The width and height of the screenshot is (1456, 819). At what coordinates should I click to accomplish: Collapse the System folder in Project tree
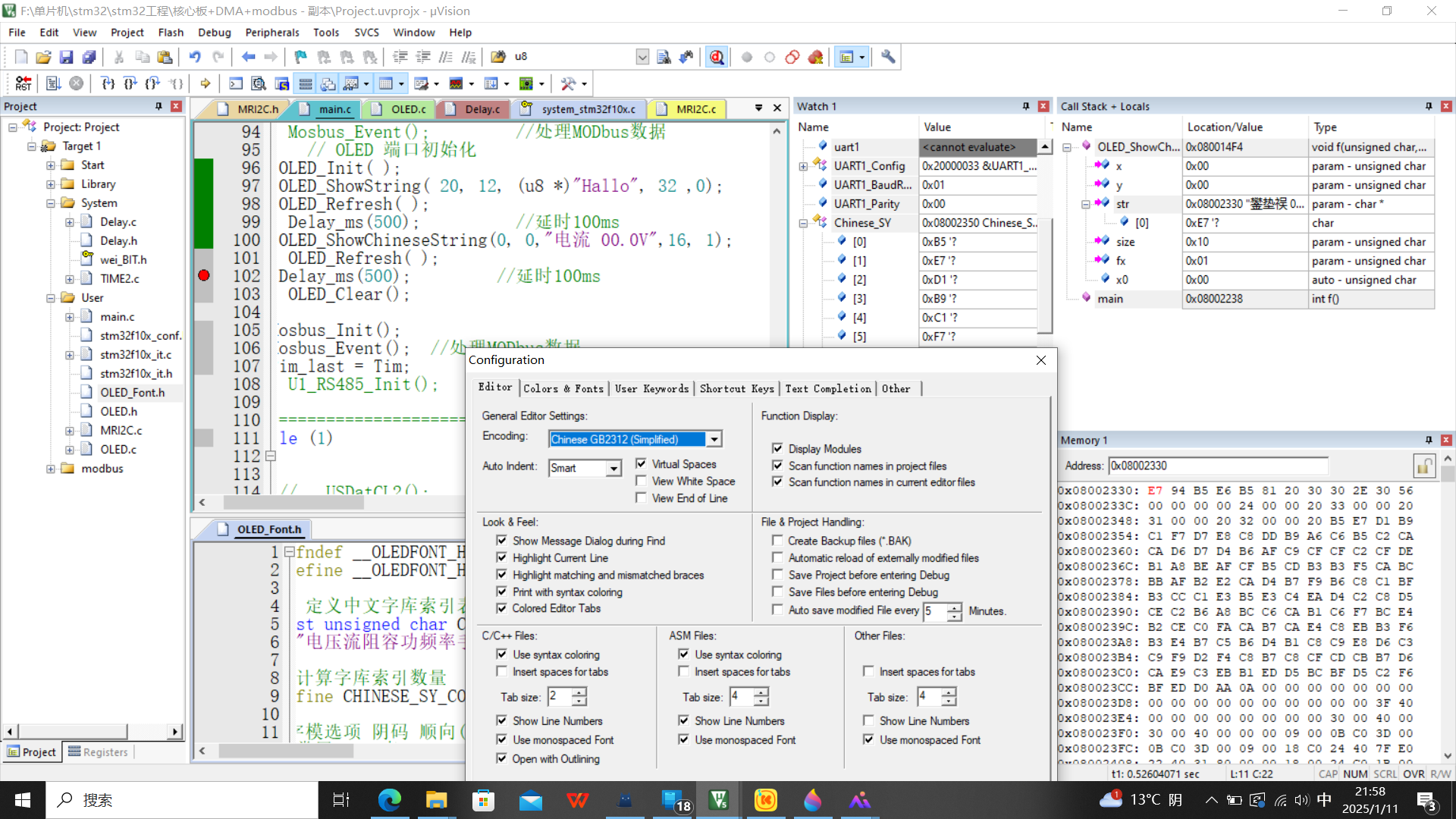(x=50, y=203)
